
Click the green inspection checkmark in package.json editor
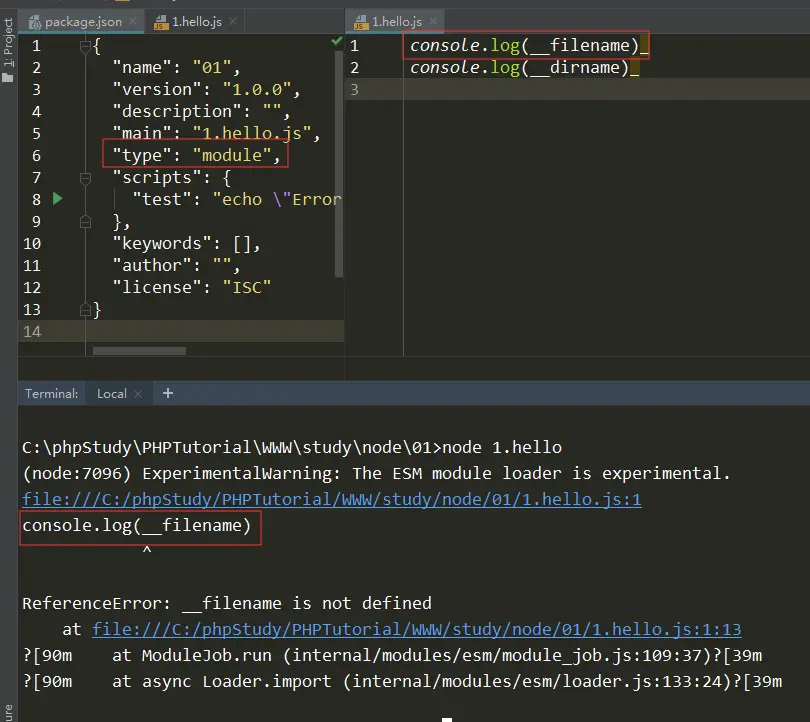[x=337, y=43]
